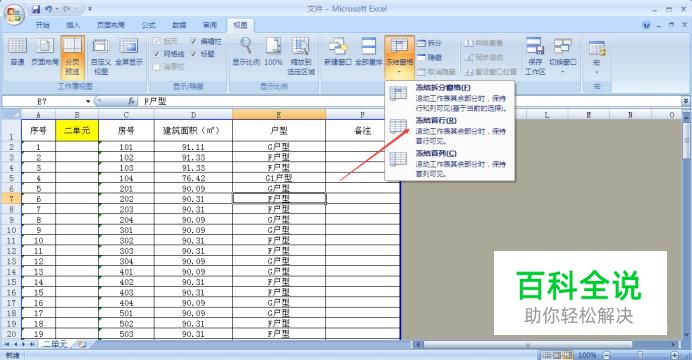Choose 冻结首行(R) freeze top row
The height and width of the screenshot is (360, 692).
[x=450, y=130]
